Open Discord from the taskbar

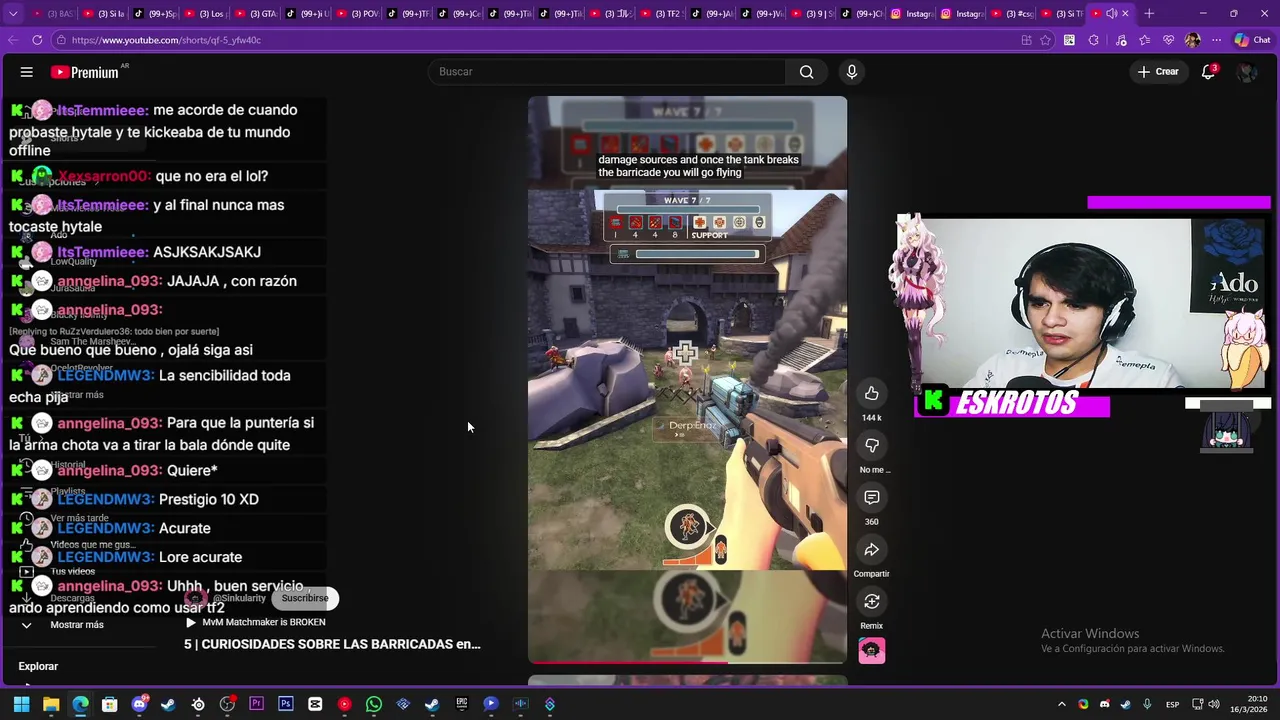(139, 704)
